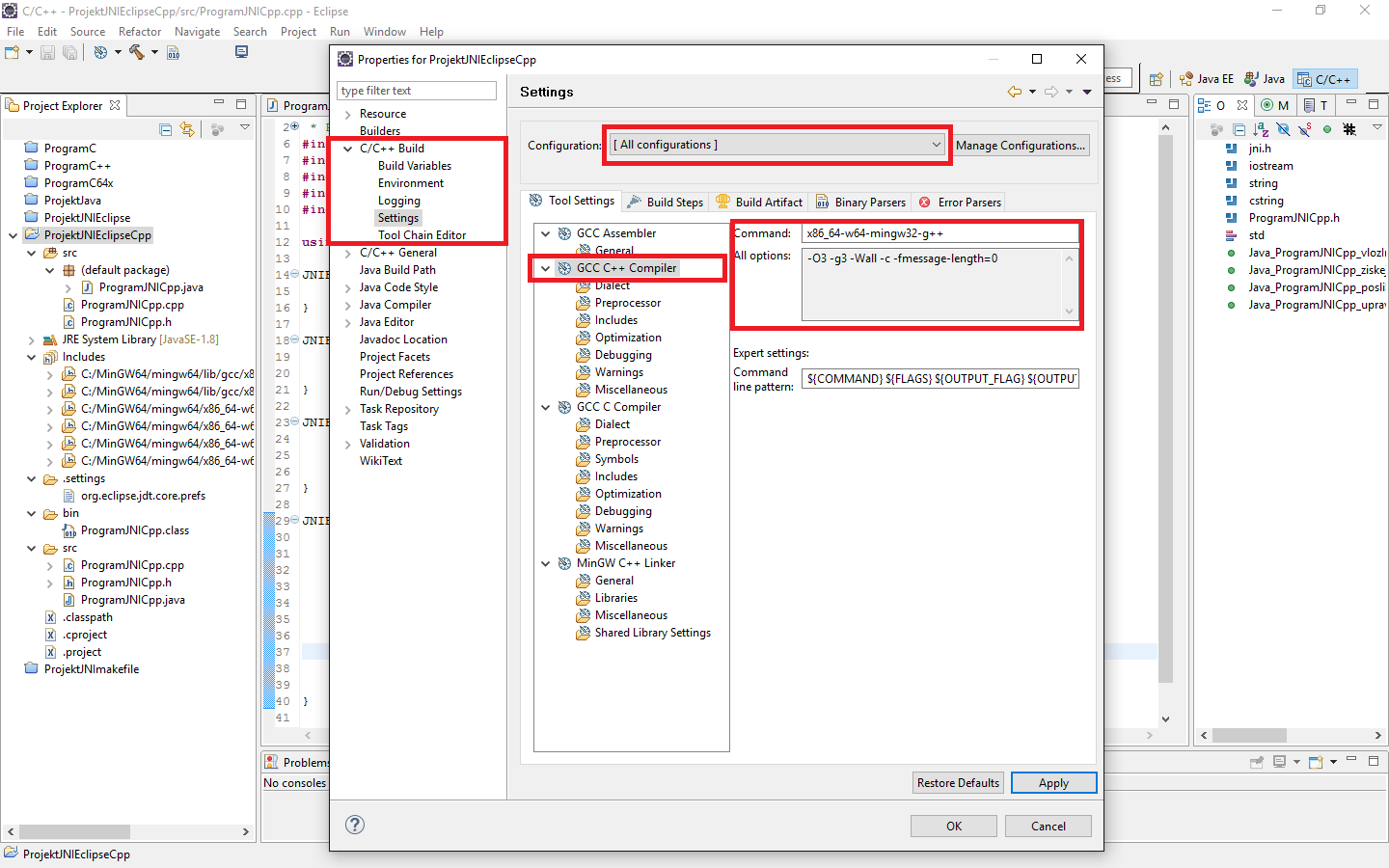Click the Manage Configurations button
Image resolution: width=1389 pixels, height=868 pixels.
coord(1021,144)
